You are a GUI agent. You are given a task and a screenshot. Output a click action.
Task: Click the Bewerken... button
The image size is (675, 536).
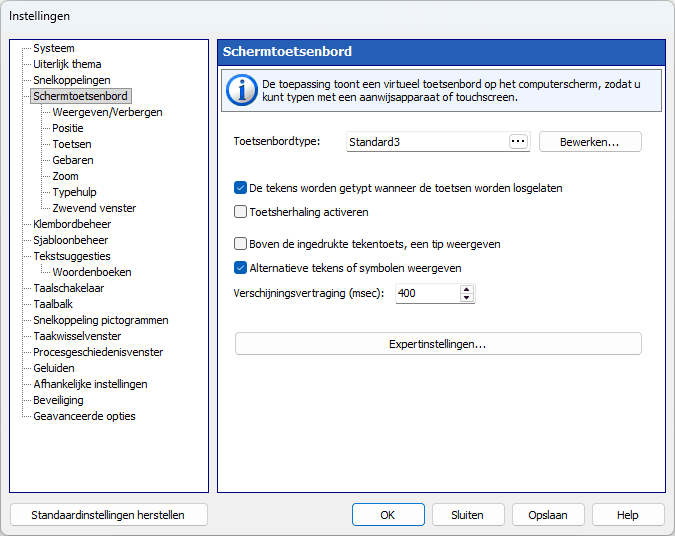tap(590, 142)
